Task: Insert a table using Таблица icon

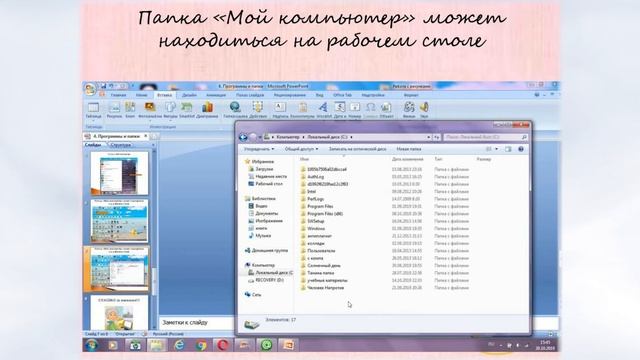Action: tap(93, 110)
